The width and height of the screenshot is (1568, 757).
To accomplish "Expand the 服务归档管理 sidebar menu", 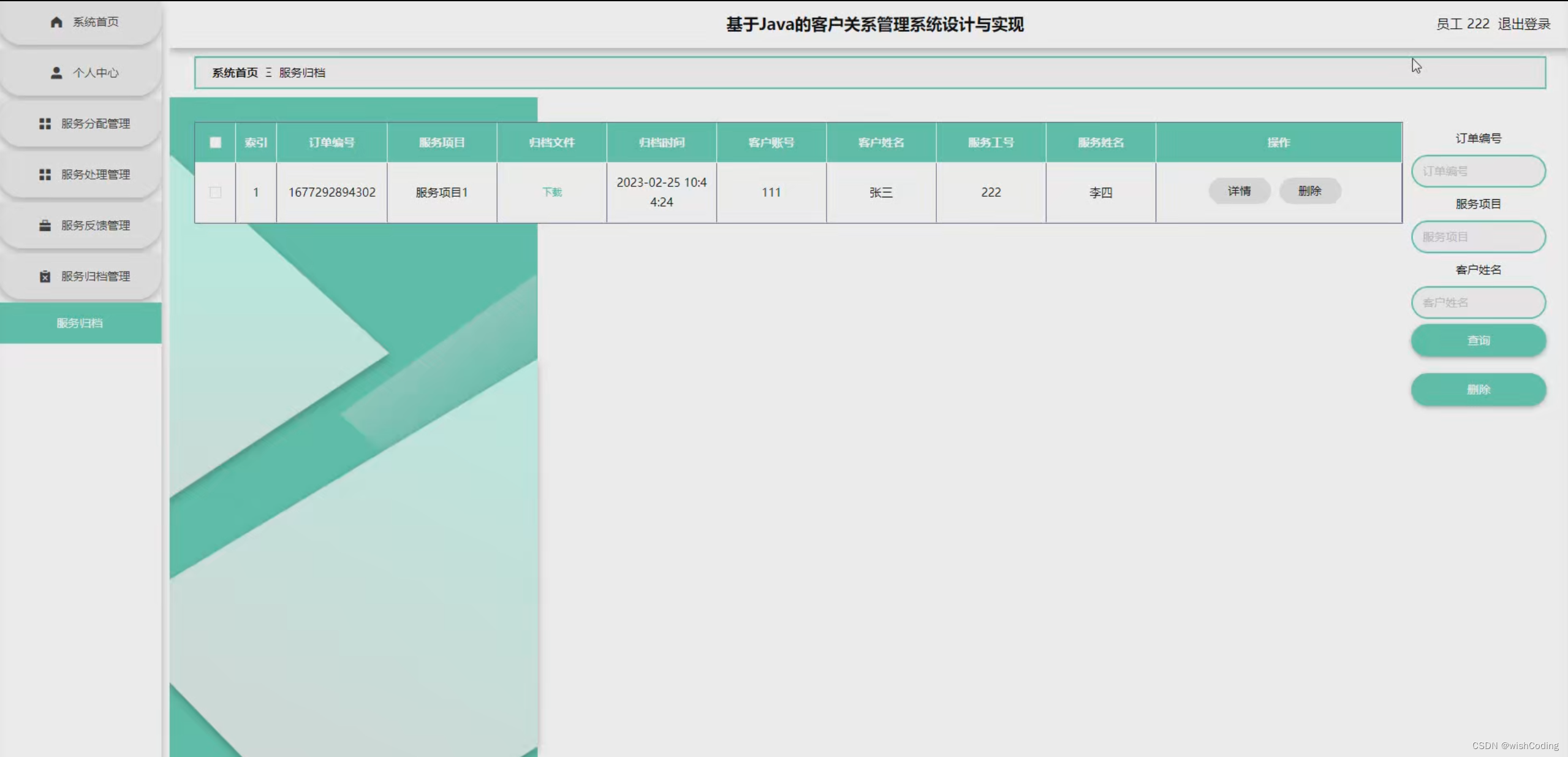I will 95,276.
